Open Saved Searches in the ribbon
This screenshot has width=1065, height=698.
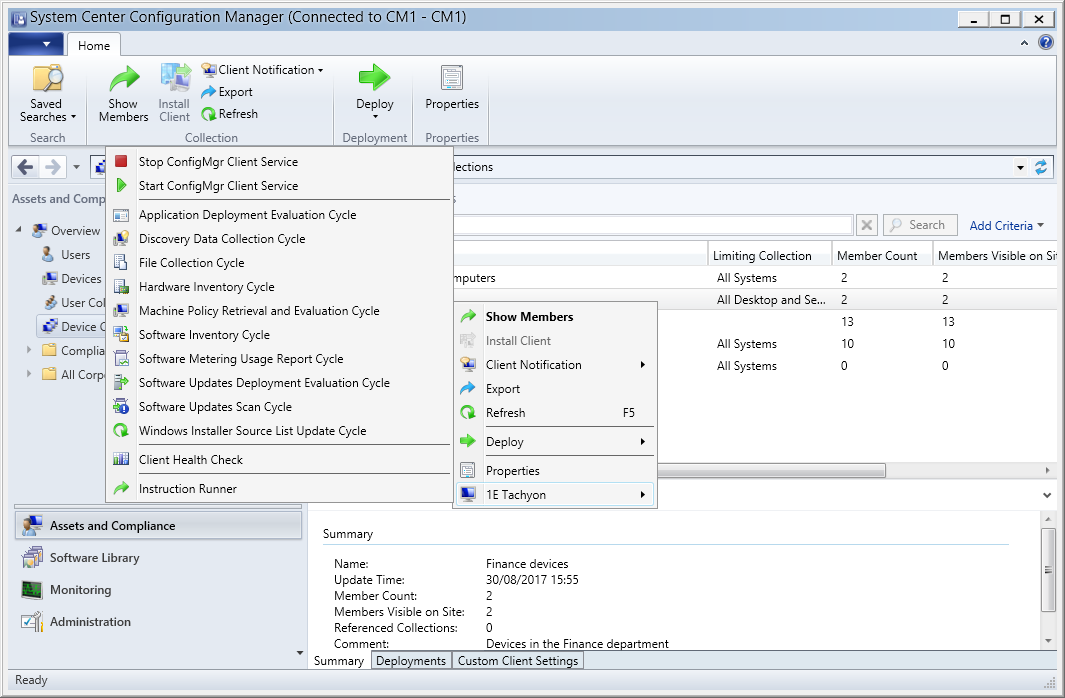point(47,95)
